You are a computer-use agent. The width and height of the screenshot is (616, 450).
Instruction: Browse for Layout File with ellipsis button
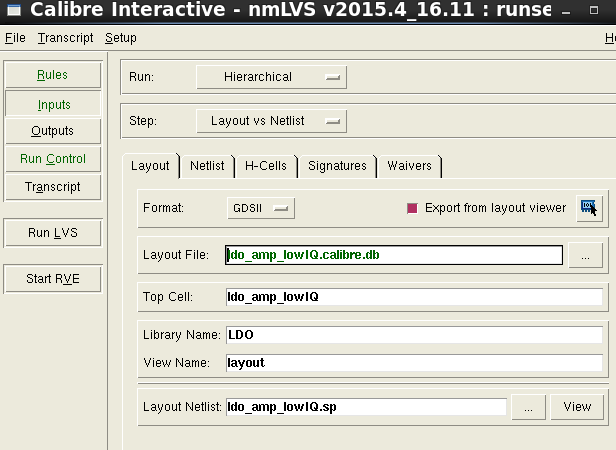585,255
